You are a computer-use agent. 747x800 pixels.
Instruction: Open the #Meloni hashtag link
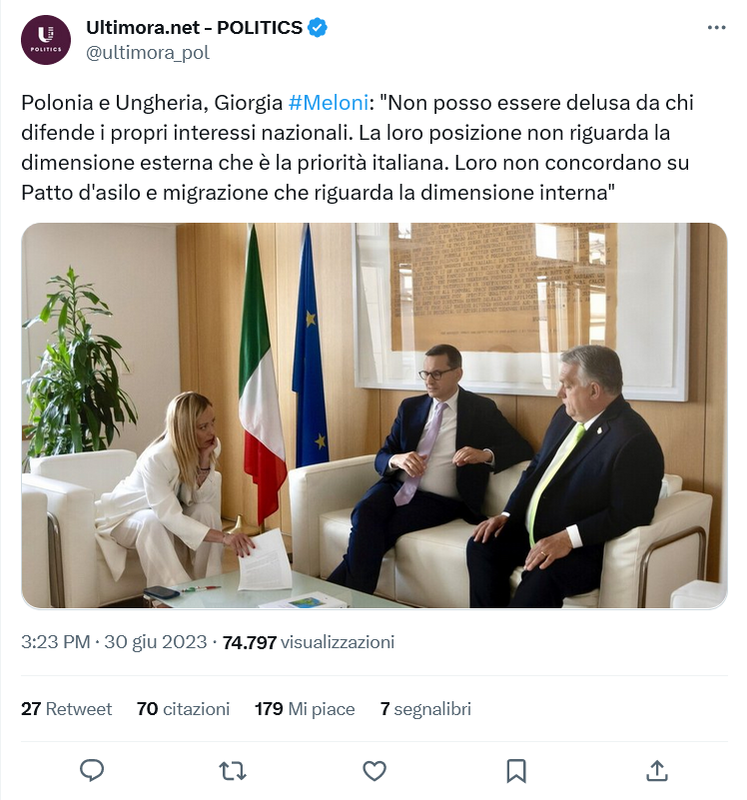(325, 103)
